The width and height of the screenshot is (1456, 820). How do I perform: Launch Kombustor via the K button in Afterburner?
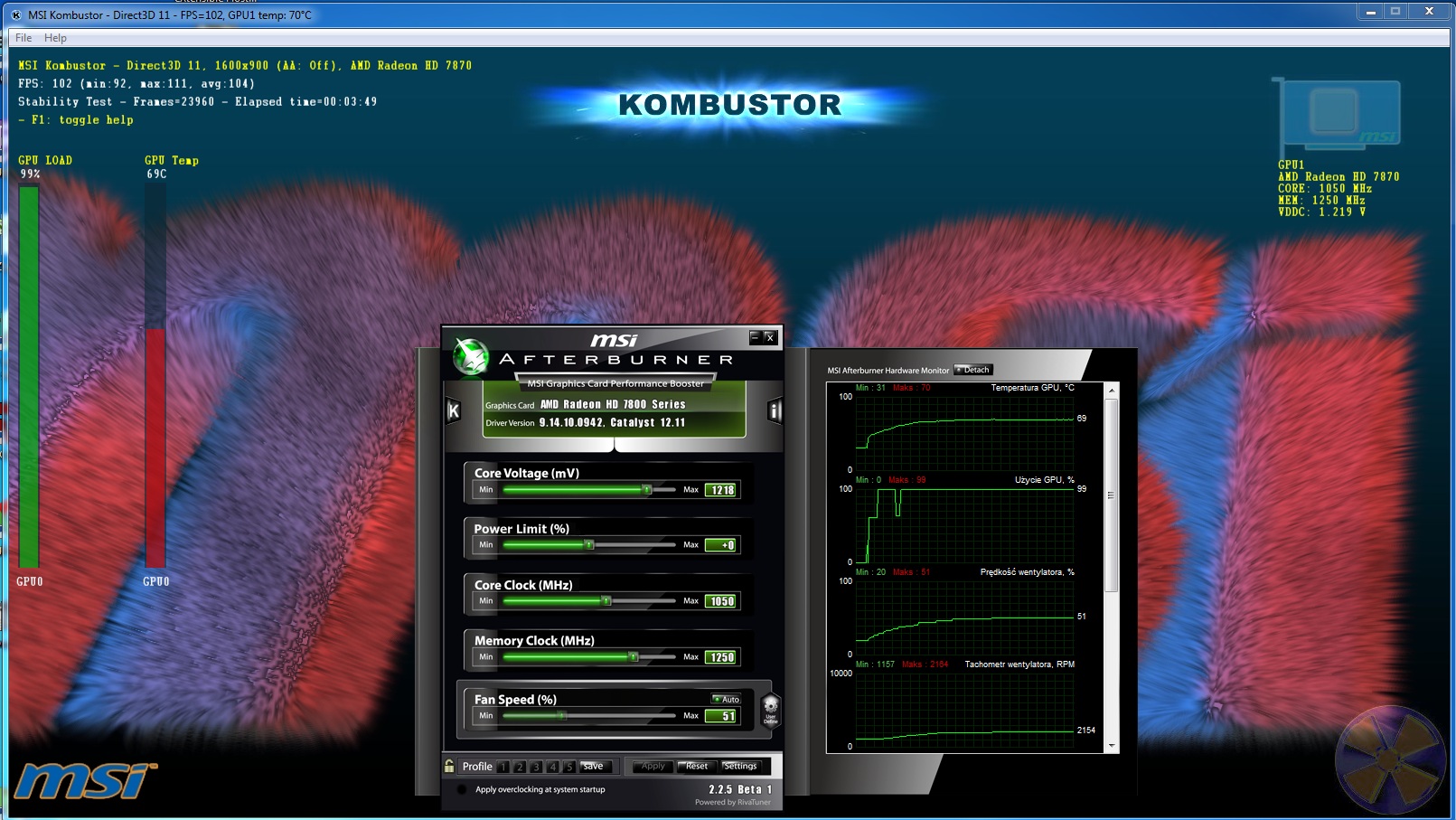(454, 411)
